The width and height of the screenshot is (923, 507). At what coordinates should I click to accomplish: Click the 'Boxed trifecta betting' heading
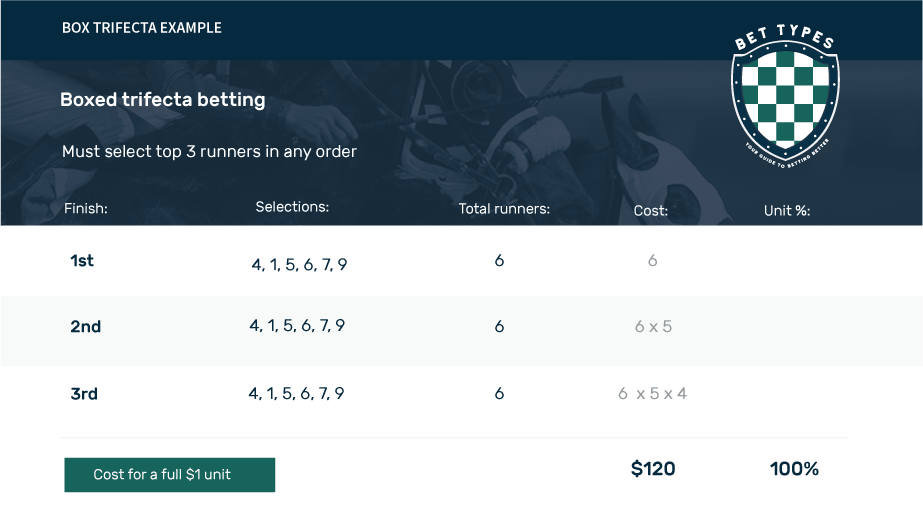coord(162,100)
